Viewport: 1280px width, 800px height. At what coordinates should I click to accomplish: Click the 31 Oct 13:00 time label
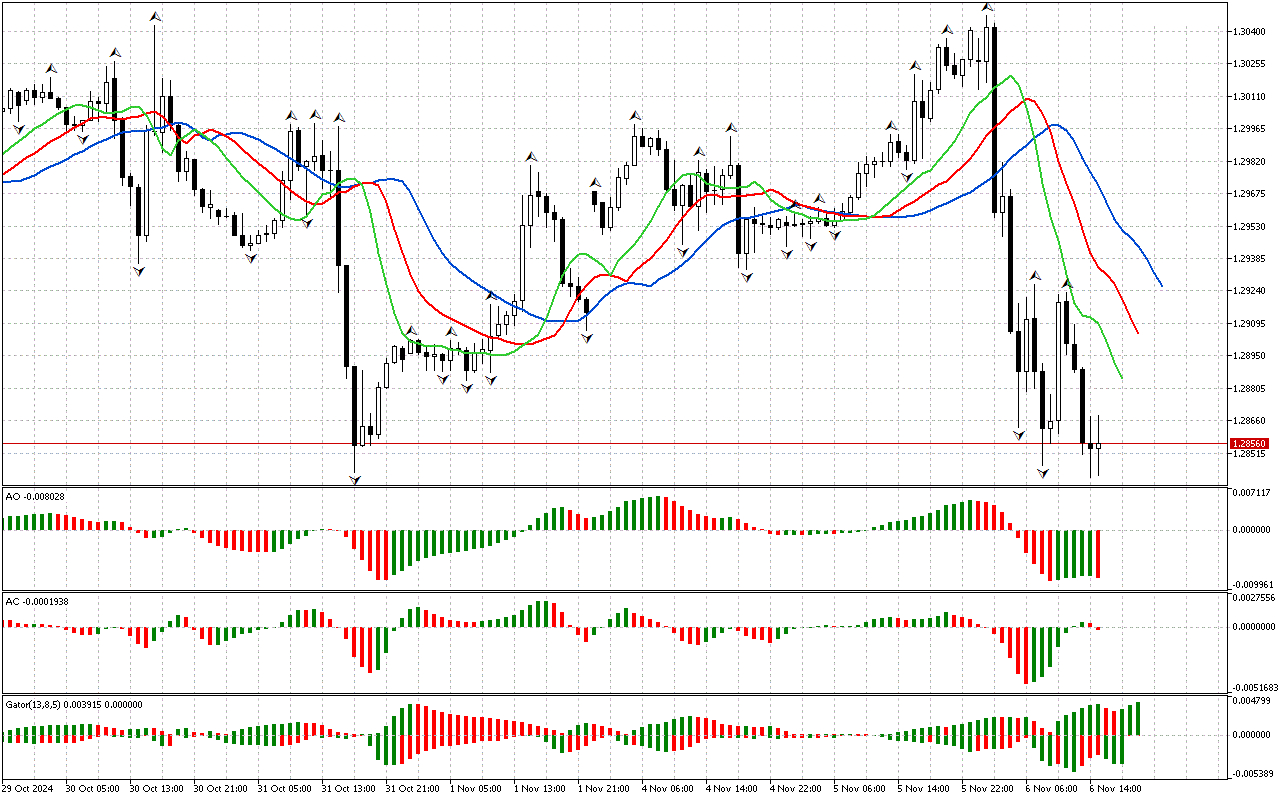click(349, 789)
